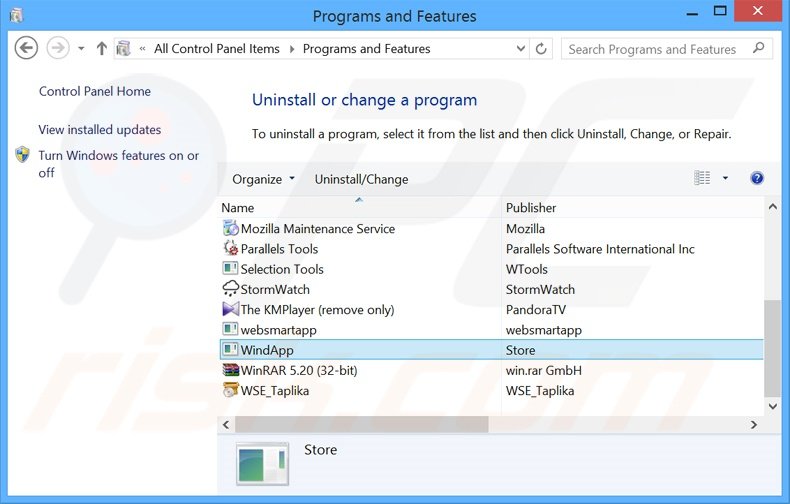This screenshot has width=790, height=504.
Task: Go up one level with Up arrow
Action: click(x=101, y=48)
